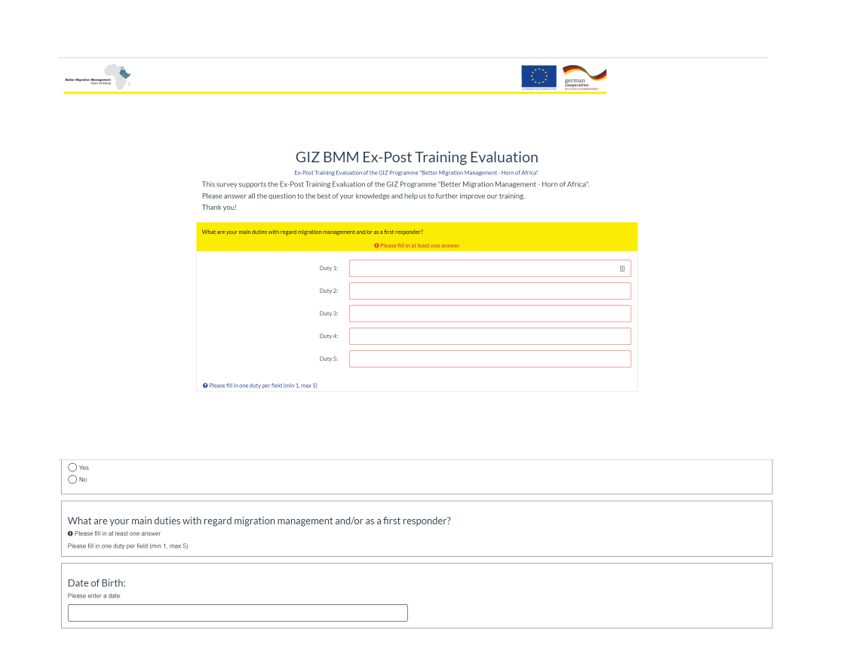The width and height of the screenshot is (867, 665).
Task: Click the large main duties question in the lower panel
Action: [259, 521]
